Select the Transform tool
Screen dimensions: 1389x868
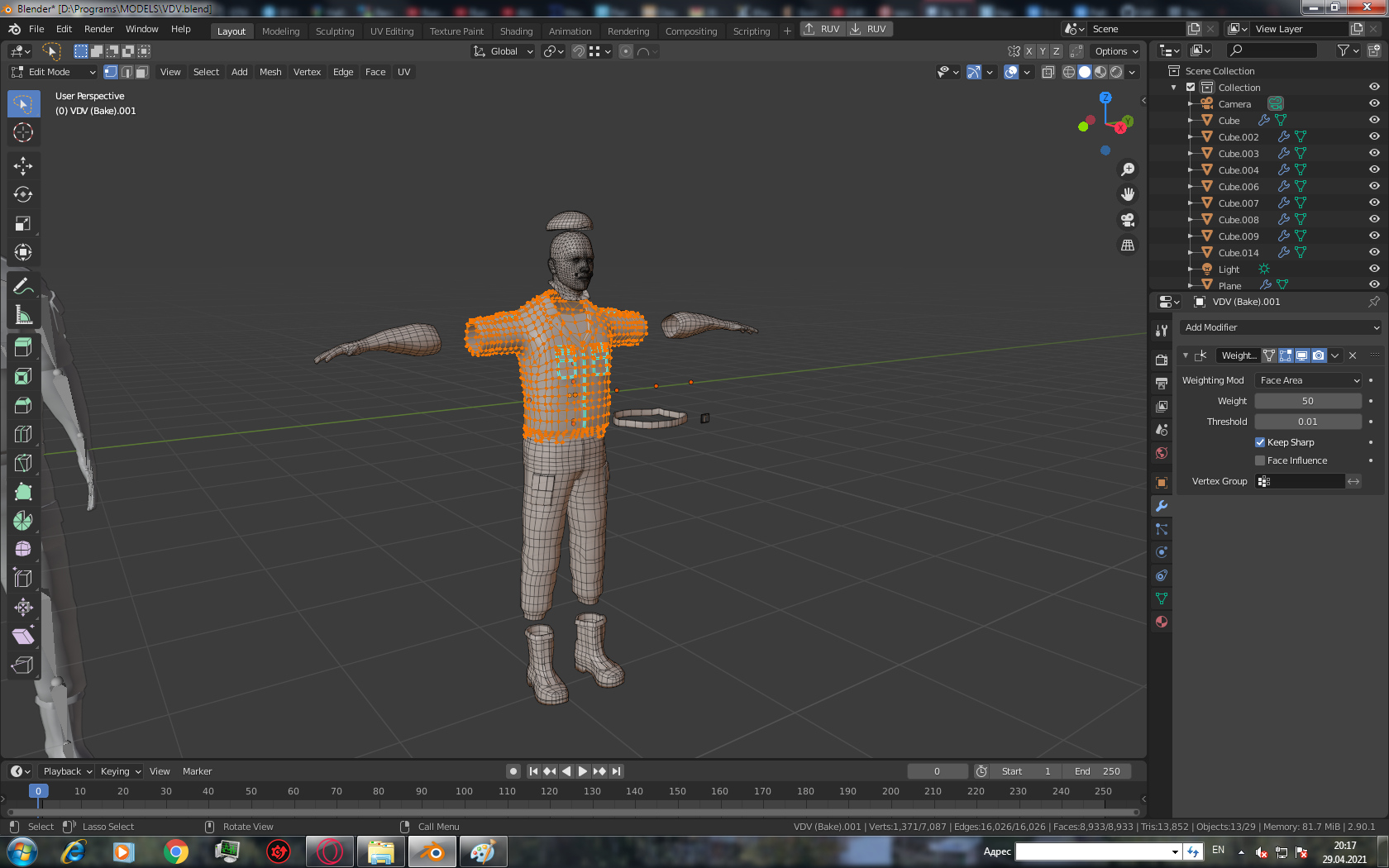pyautogui.click(x=23, y=252)
